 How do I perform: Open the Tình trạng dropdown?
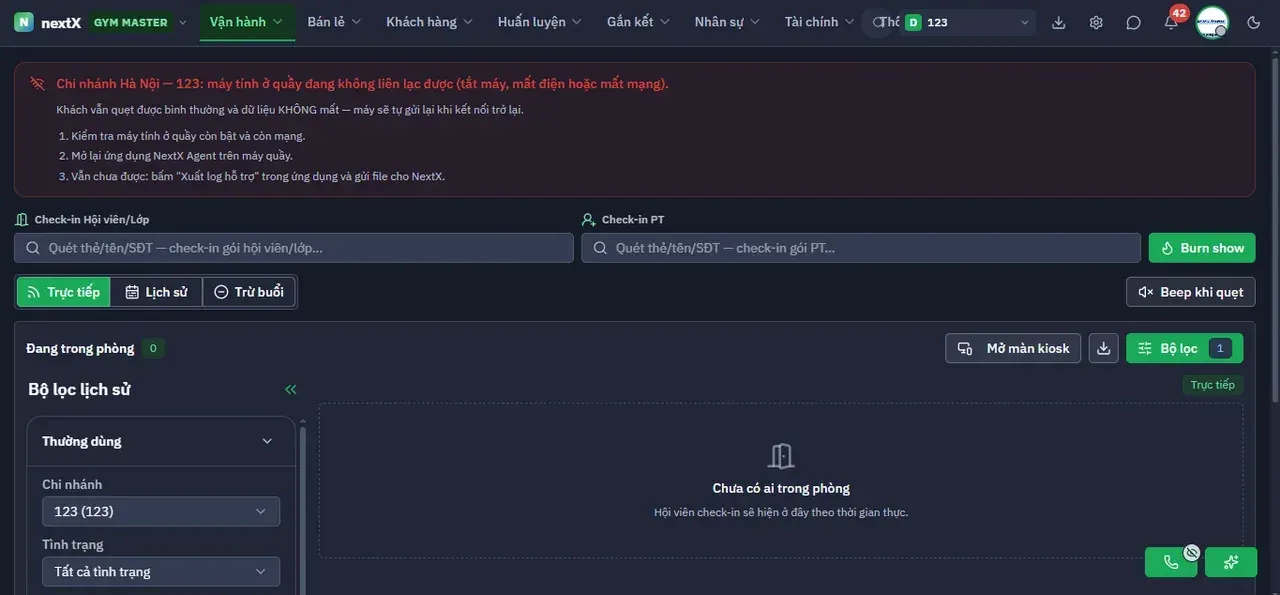click(161, 571)
